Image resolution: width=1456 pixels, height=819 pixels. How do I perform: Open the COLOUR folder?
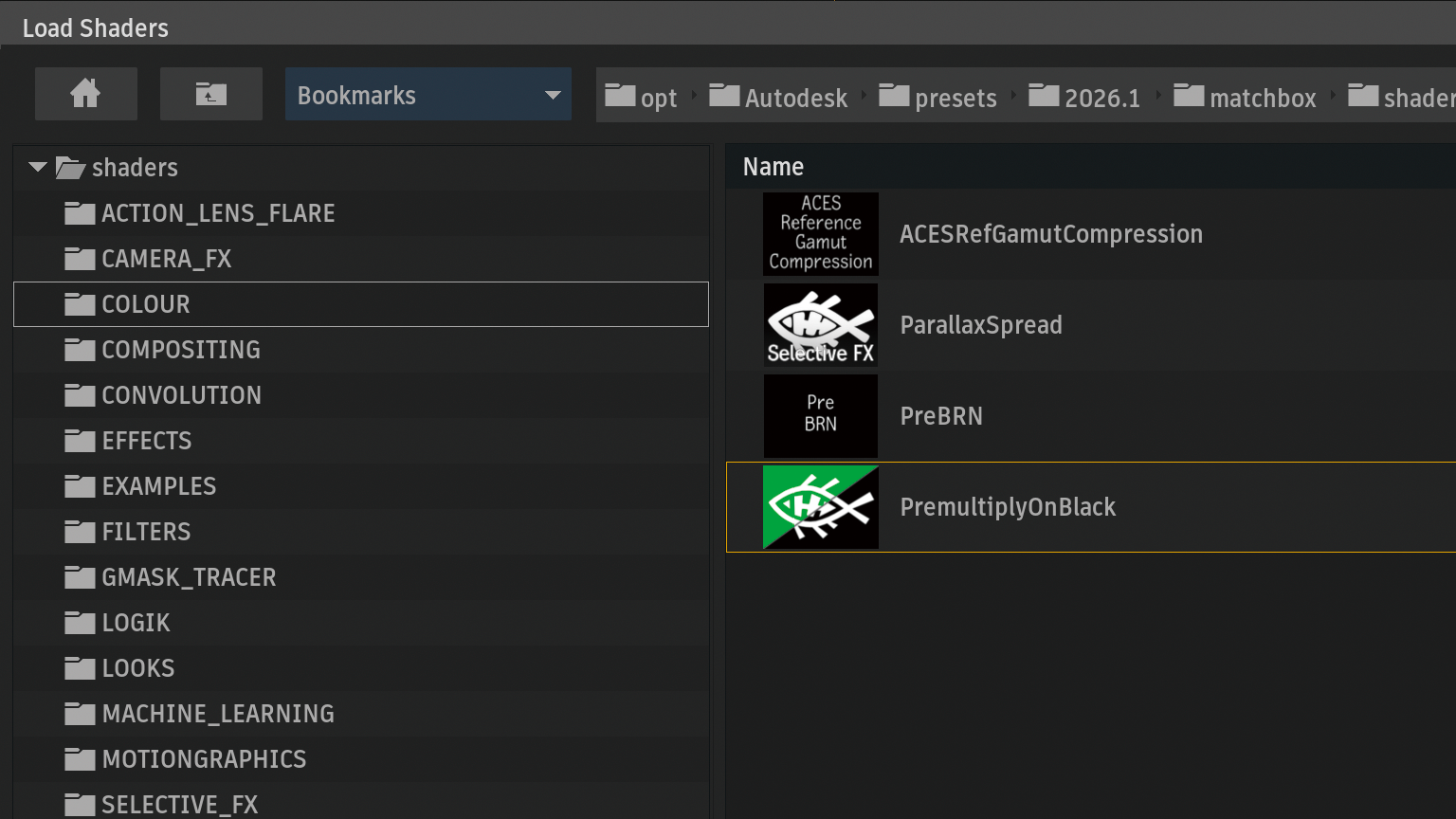145,304
